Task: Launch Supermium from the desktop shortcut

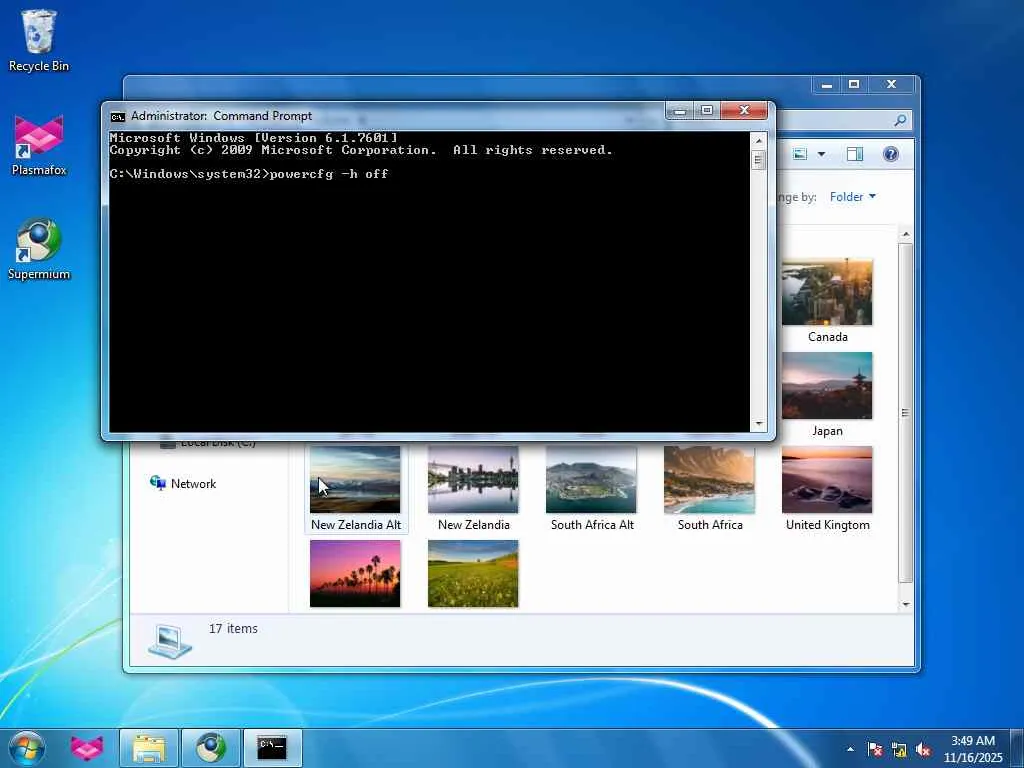Action: coord(39,249)
